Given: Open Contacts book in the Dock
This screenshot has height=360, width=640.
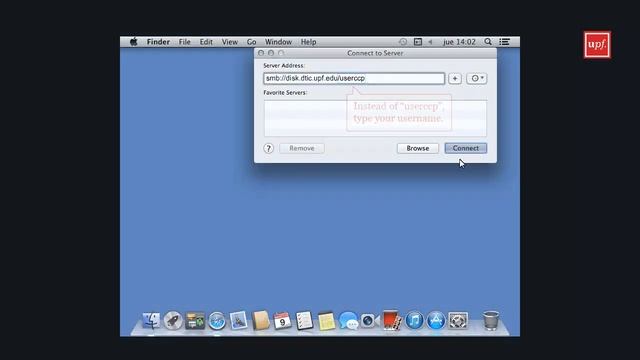Looking at the screenshot, I should (261, 320).
